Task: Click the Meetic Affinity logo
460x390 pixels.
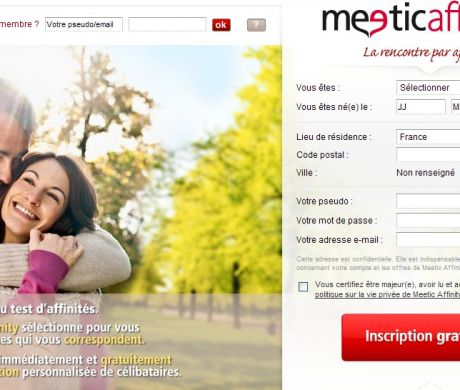Action: click(x=391, y=21)
